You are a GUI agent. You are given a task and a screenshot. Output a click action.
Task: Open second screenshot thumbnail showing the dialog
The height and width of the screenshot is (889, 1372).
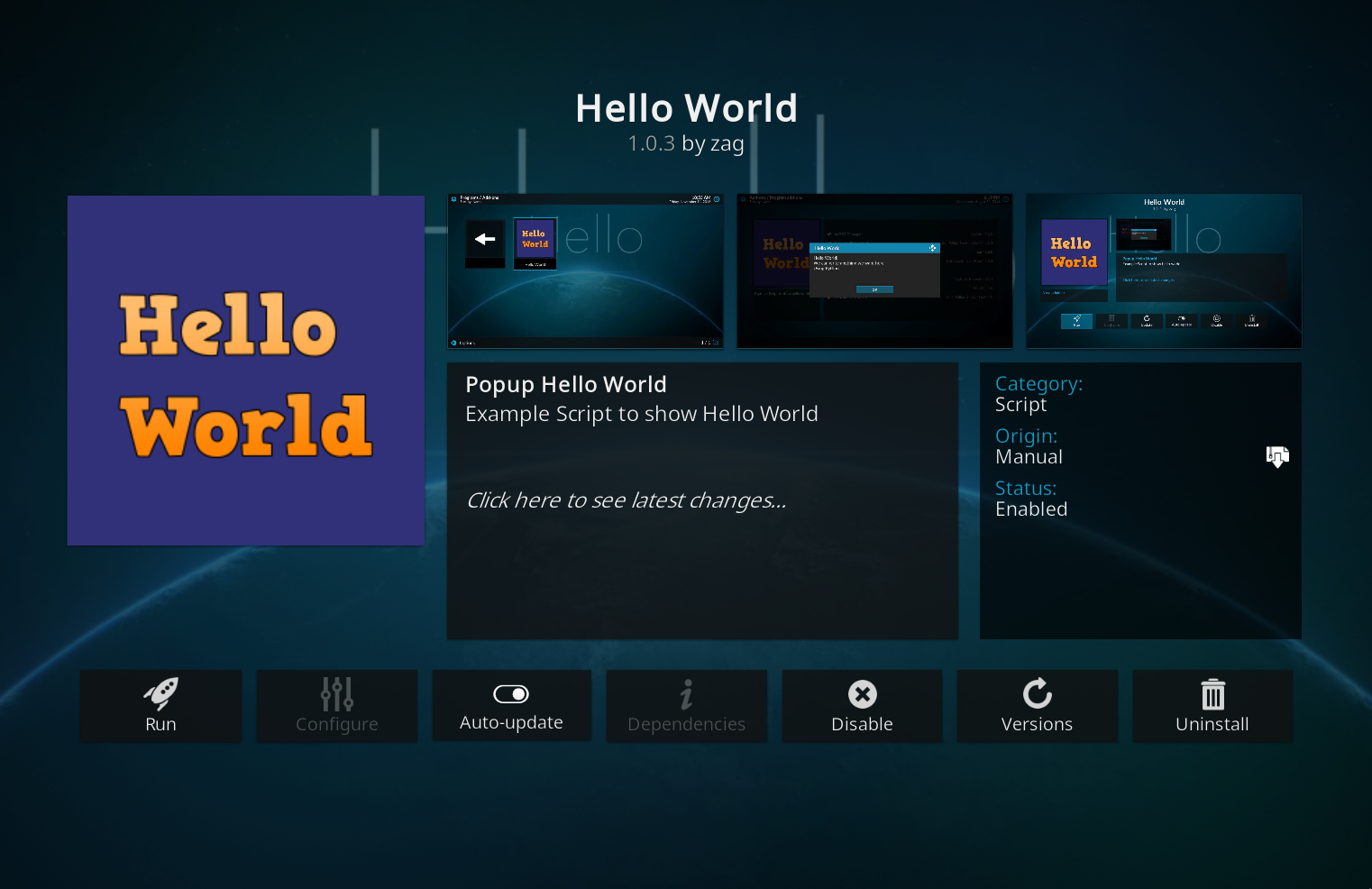point(874,270)
